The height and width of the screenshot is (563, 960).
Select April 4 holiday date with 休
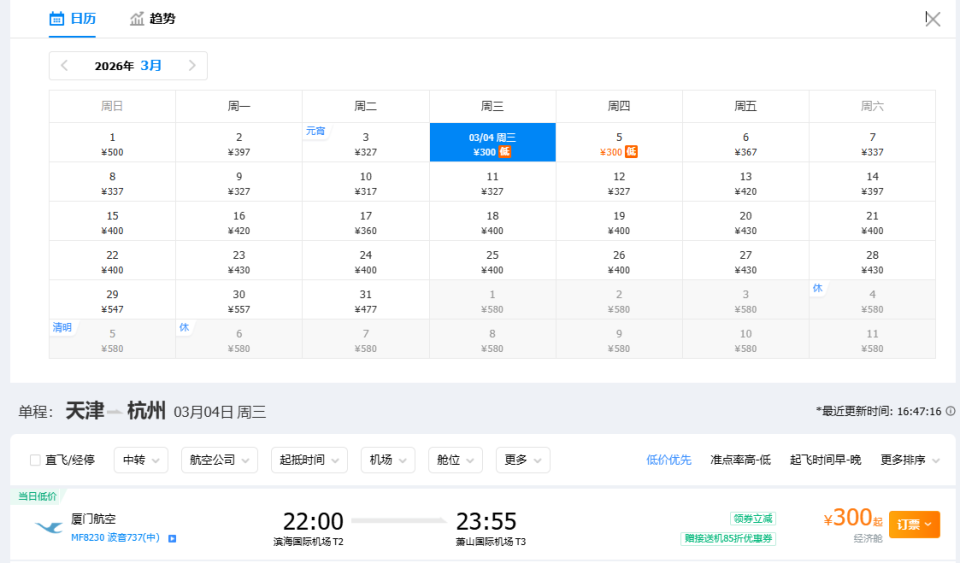[872, 300]
